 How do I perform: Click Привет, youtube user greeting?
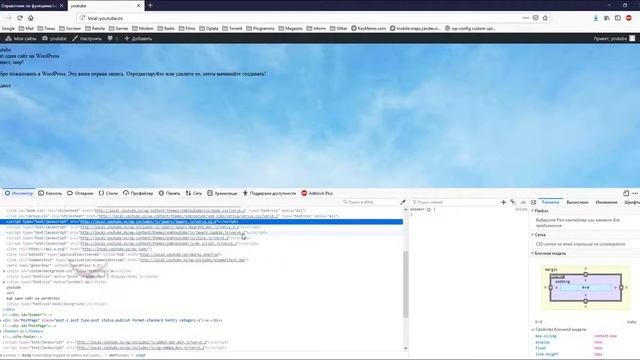(614, 38)
